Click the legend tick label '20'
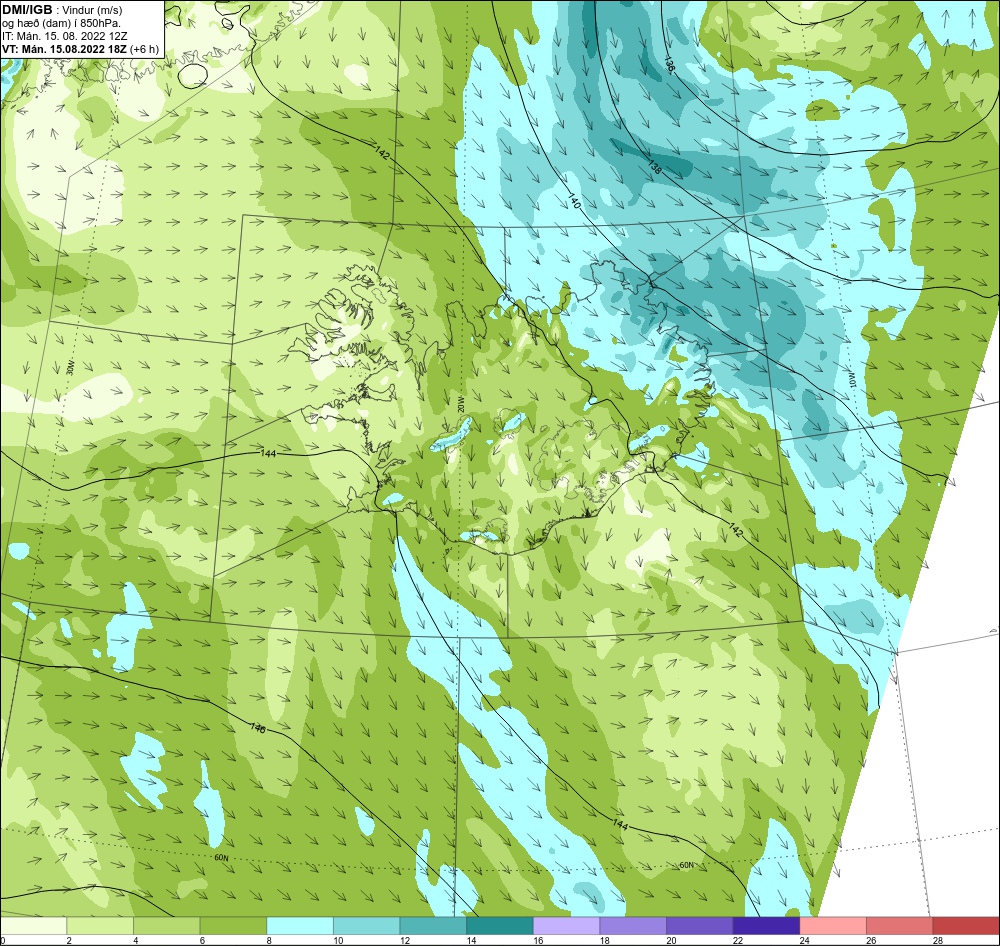 coord(672,940)
